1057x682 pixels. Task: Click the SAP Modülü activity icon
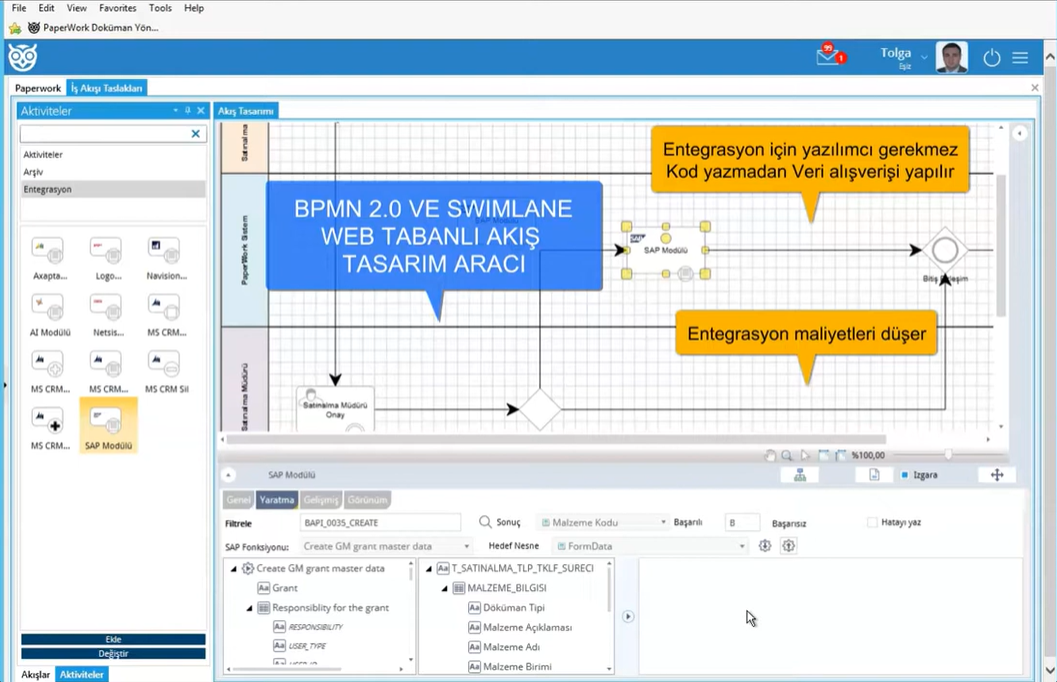click(107, 421)
